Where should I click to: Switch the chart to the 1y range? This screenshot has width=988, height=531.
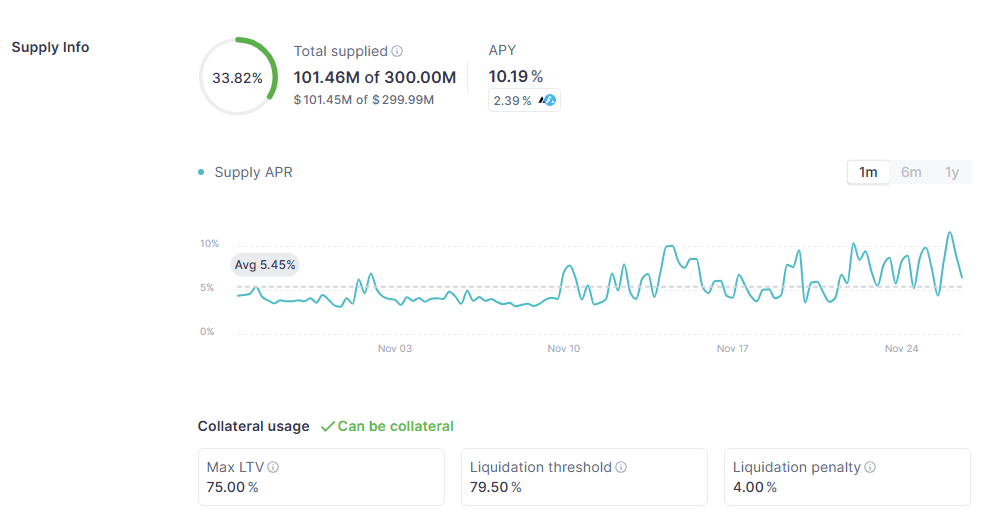pyautogui.click(x=952, y=172)
